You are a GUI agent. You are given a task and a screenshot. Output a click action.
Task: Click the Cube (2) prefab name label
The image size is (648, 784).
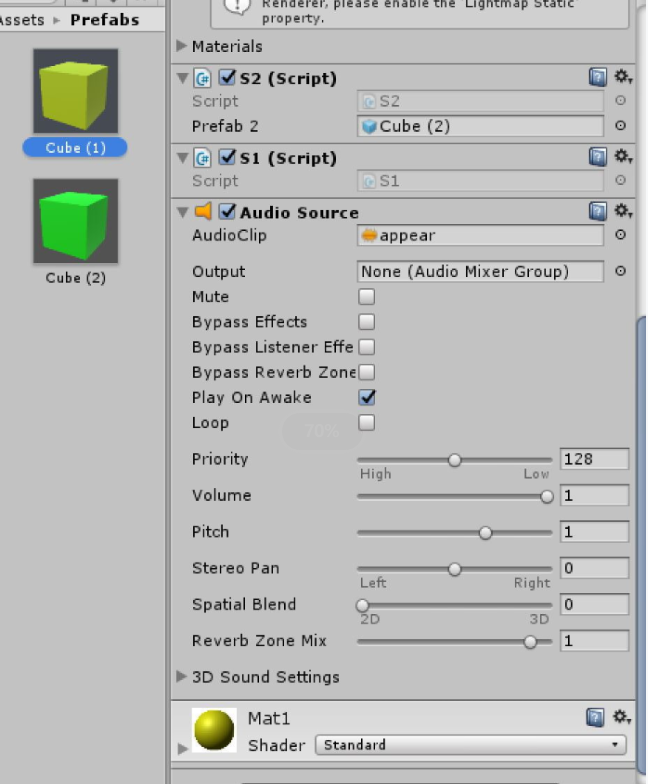pos(76,278)
